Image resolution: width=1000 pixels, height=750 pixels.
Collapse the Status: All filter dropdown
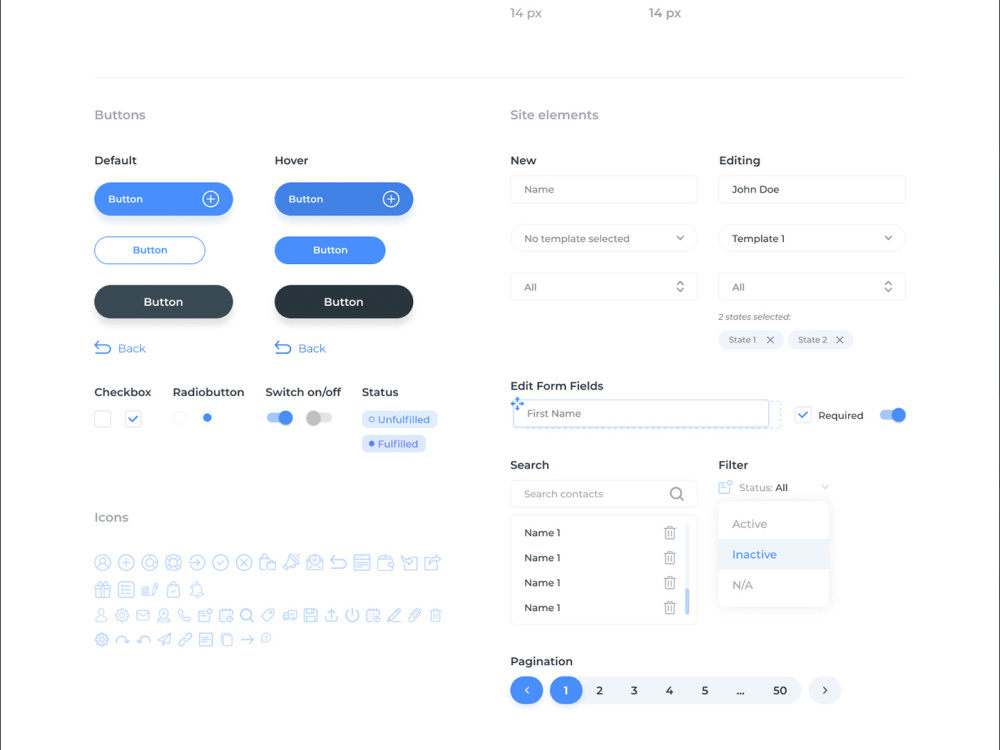pyautogui.click(x=773, y=488)
